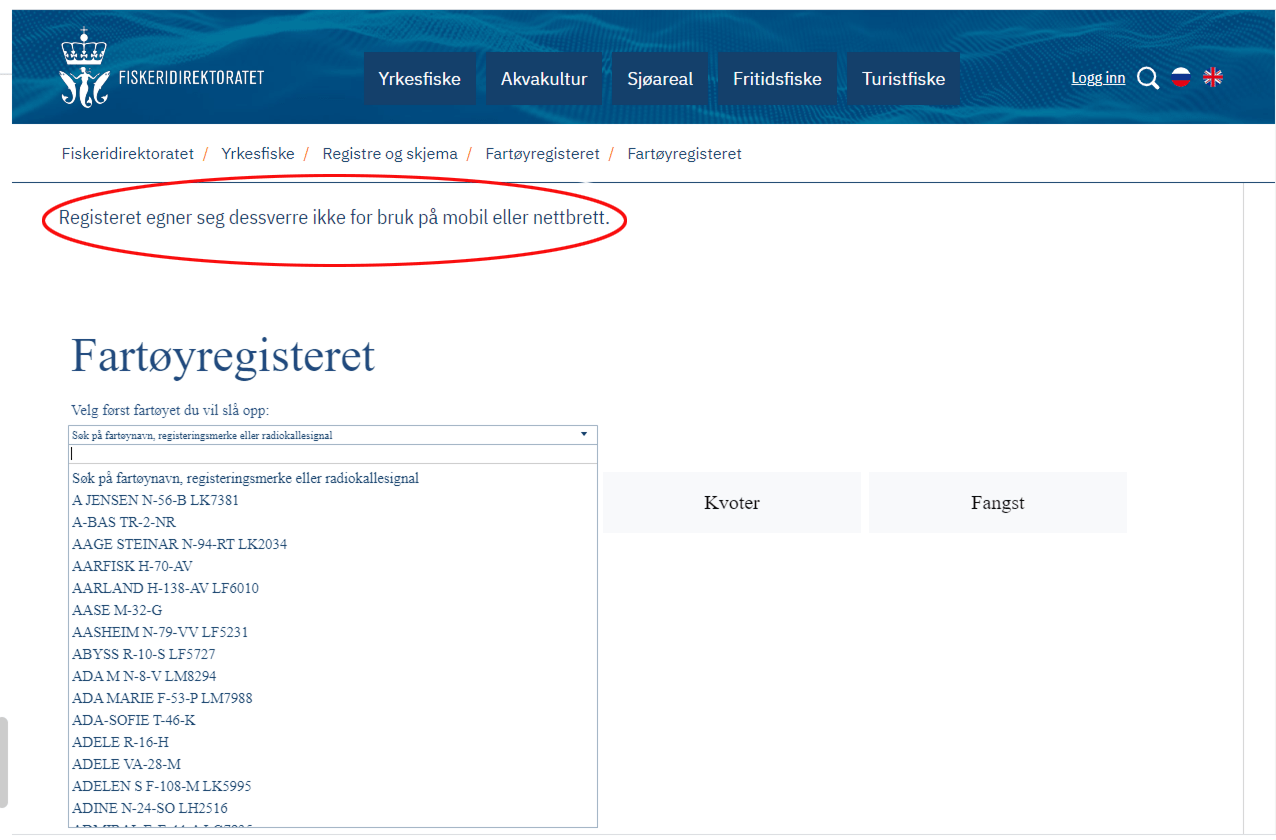Click the Logg inn link
Image resolution: width=1276 pixels, height=840 pixels.
coord(1098,78)
